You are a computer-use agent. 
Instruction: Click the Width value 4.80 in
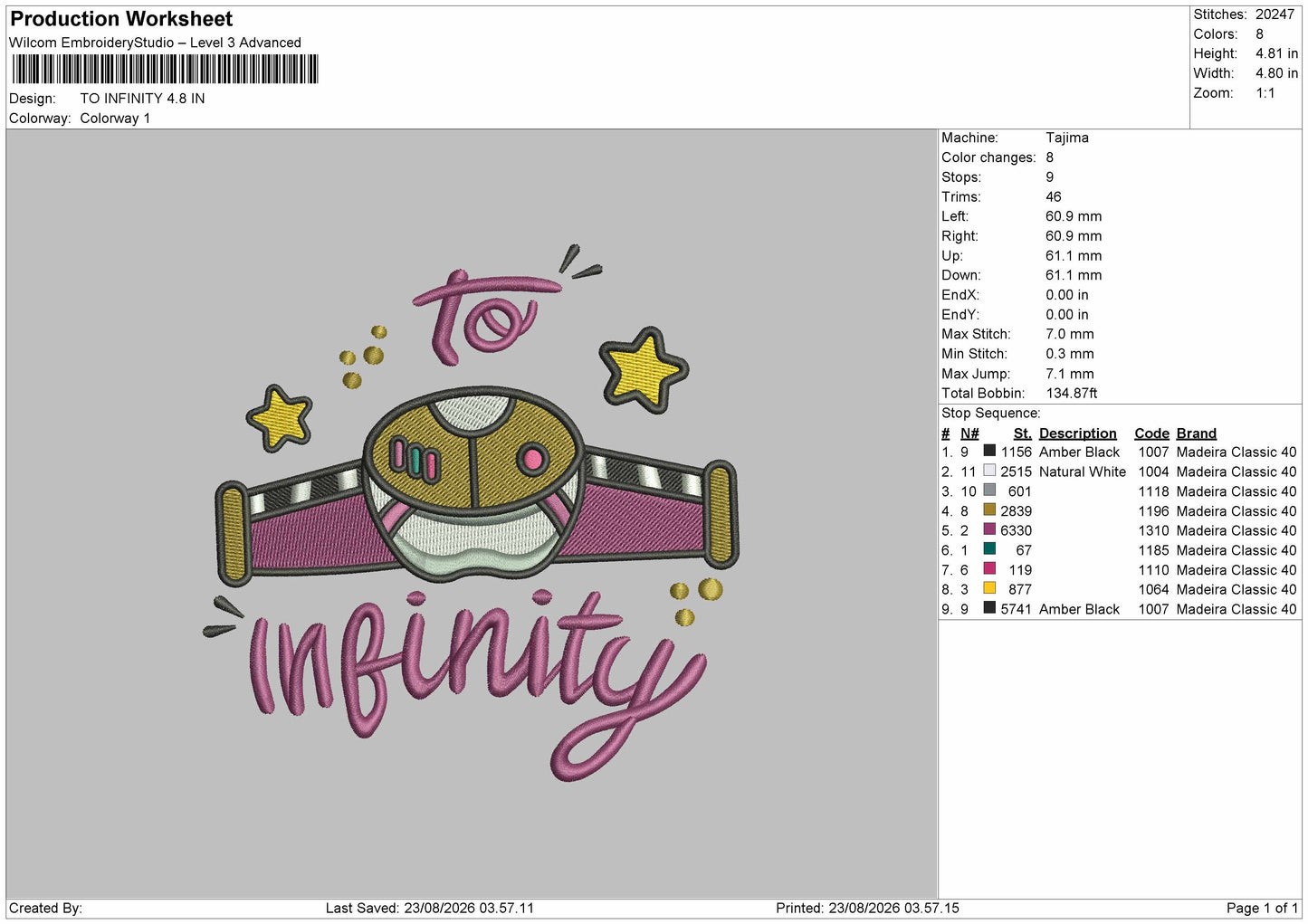click(1276, 73)
